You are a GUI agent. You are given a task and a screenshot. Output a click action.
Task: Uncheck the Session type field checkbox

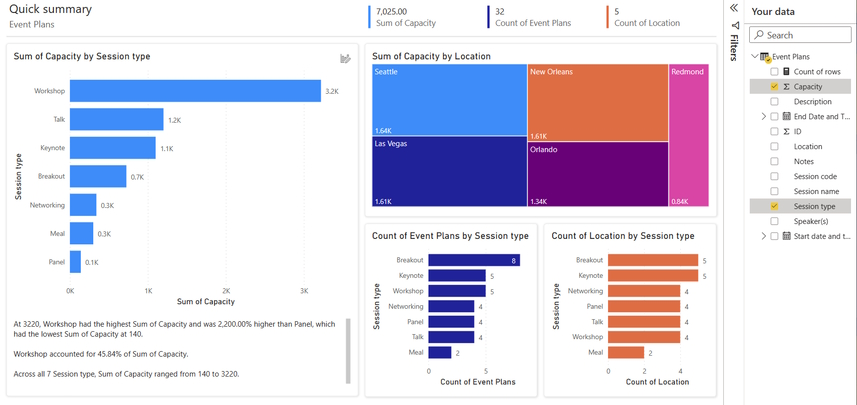point(774,206)
